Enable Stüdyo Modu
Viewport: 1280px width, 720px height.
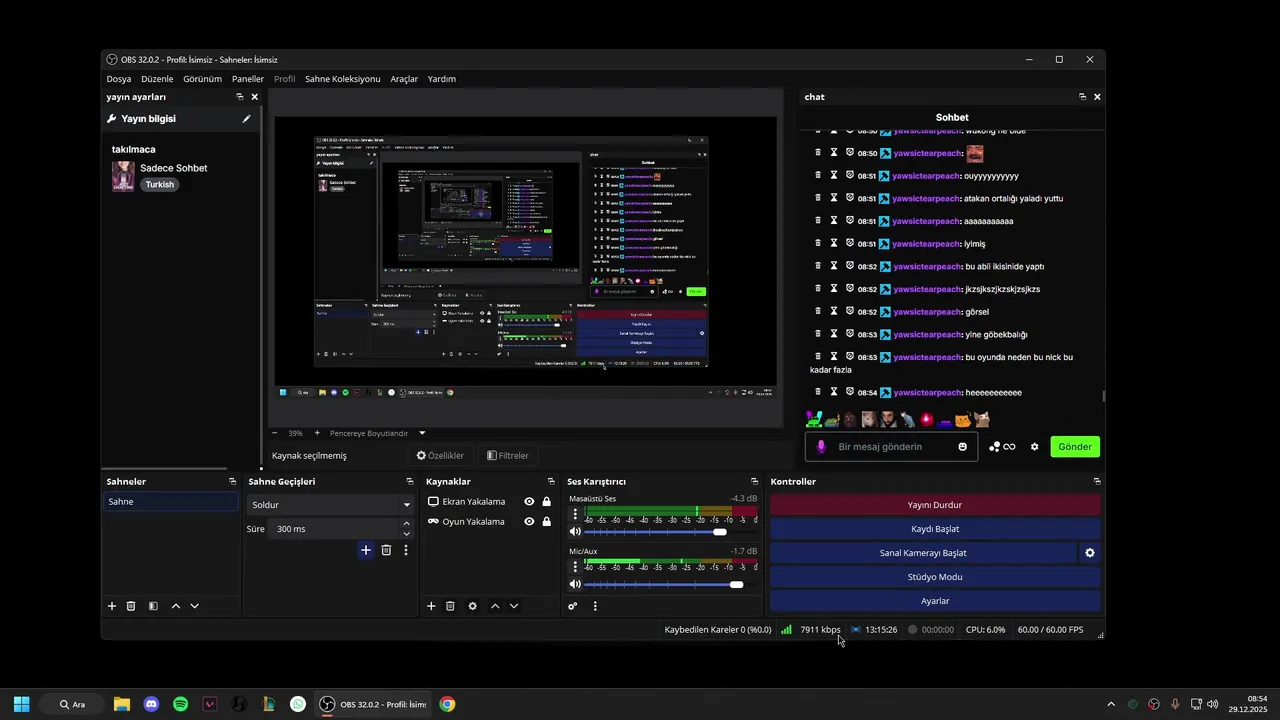coord(935,577)
